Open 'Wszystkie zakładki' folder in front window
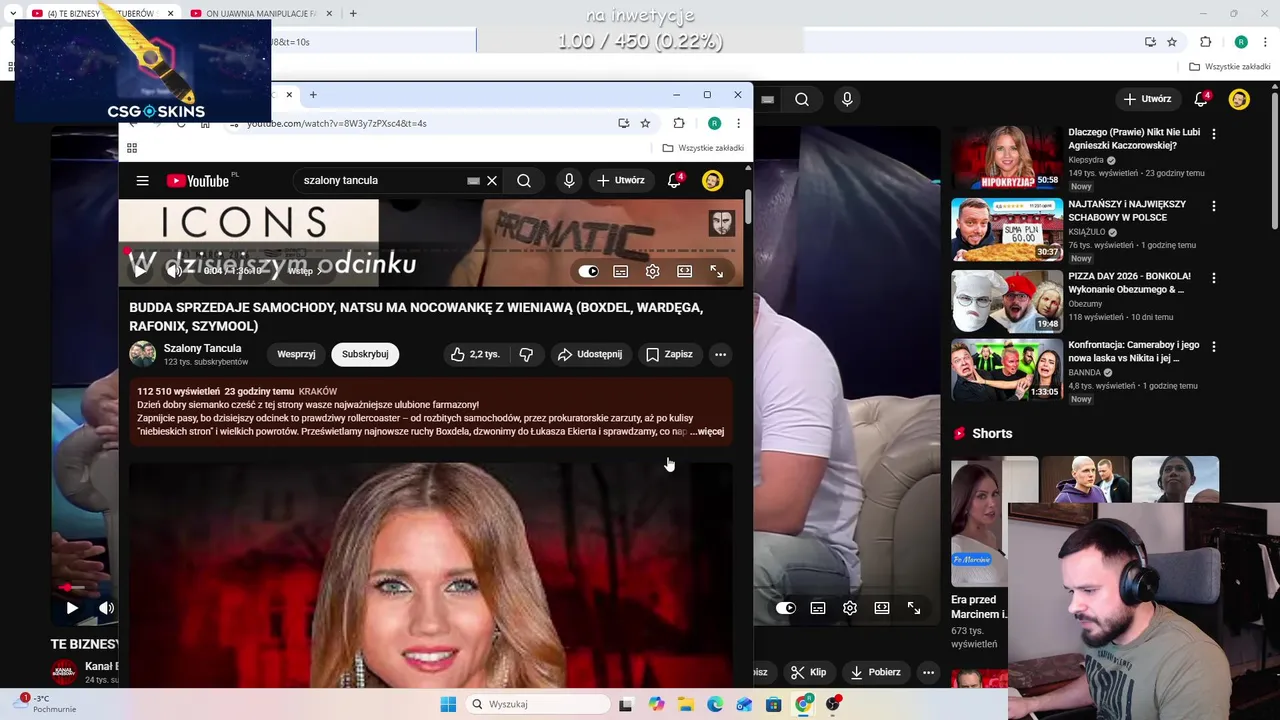The width and height of the screenshot is (1280, 720). pyautogui.click(x=703, y=148)
